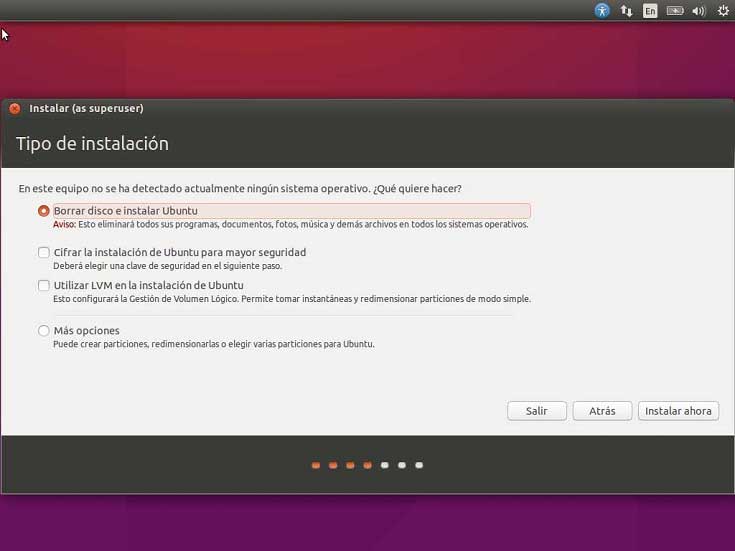The height and width of the screenshot is (551, 735).
Task: Click the Tipo de instalación heading
Action: pyautogui.click(x=92, y=144)
